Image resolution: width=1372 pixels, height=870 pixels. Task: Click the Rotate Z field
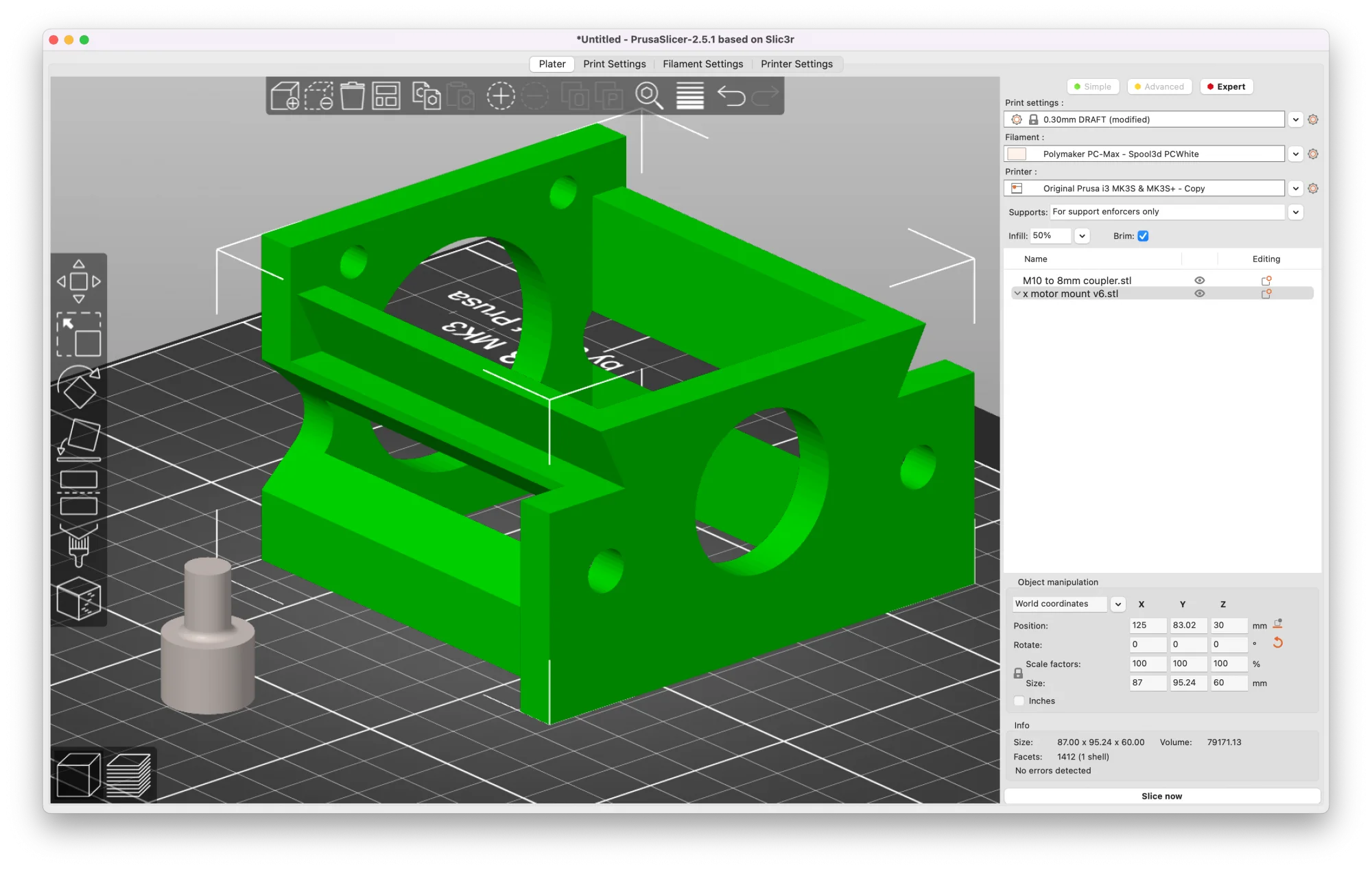[x=1229, y=644]
